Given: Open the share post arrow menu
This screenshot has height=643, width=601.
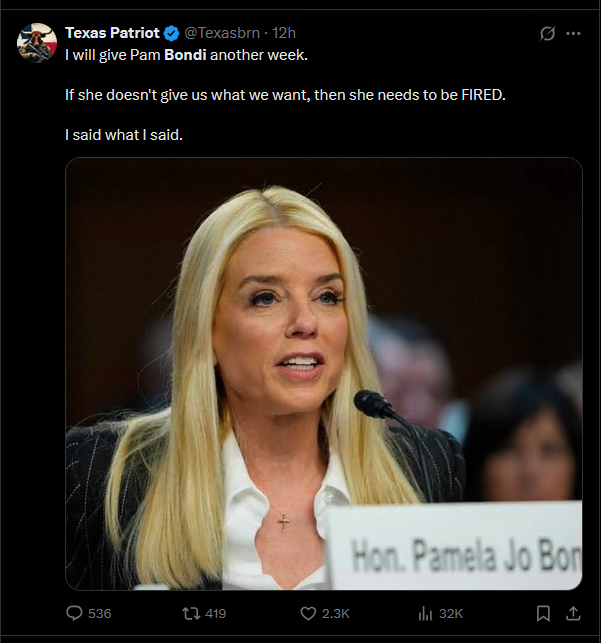Looking at the screenshot, I should click(x=573, y=613).
